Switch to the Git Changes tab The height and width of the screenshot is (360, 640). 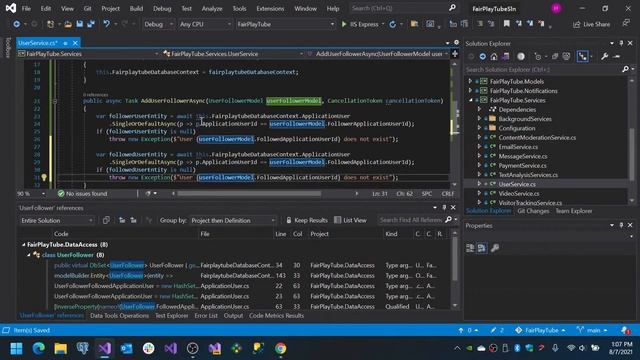pos(533,211)
